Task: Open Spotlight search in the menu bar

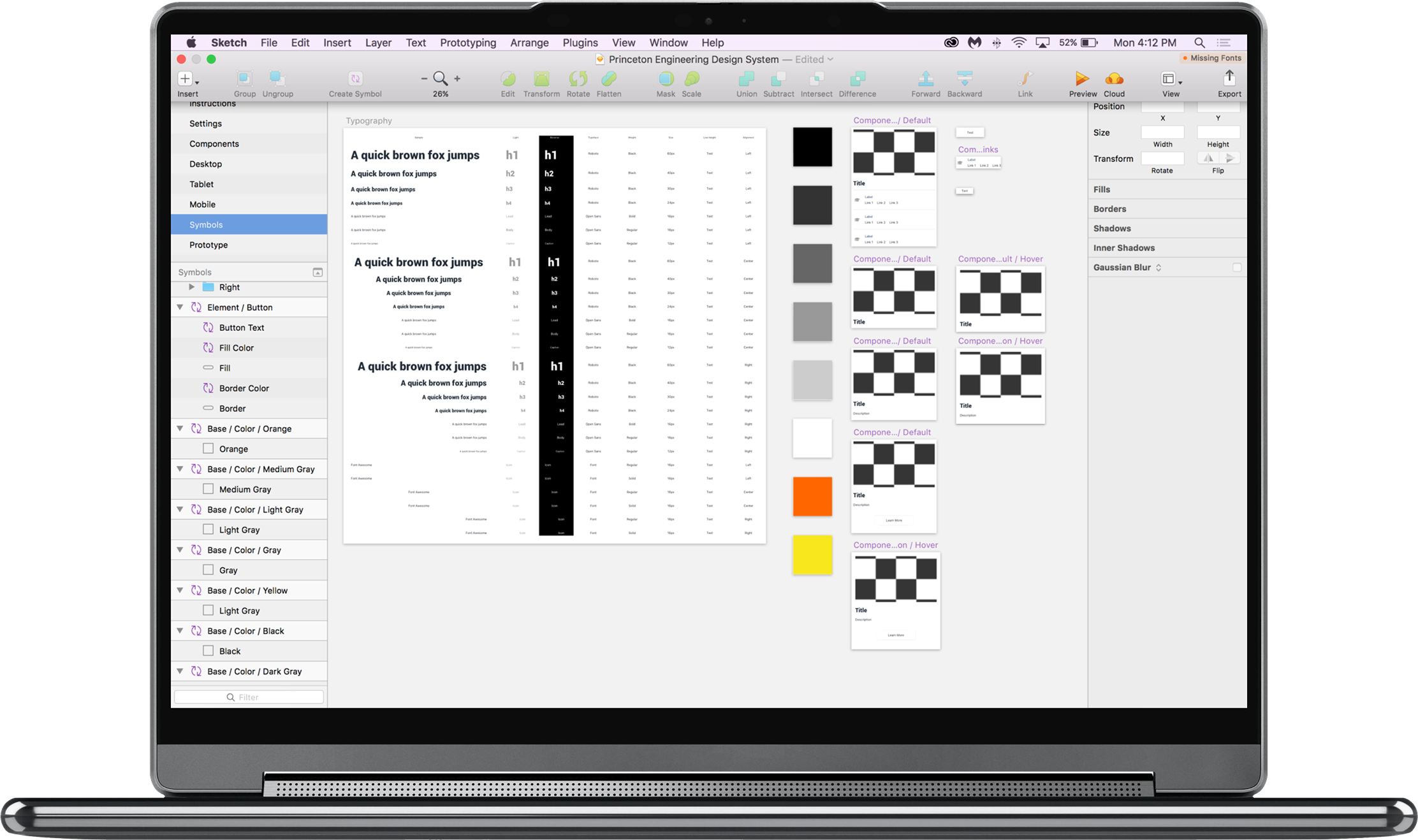Action: [1199, 43]
